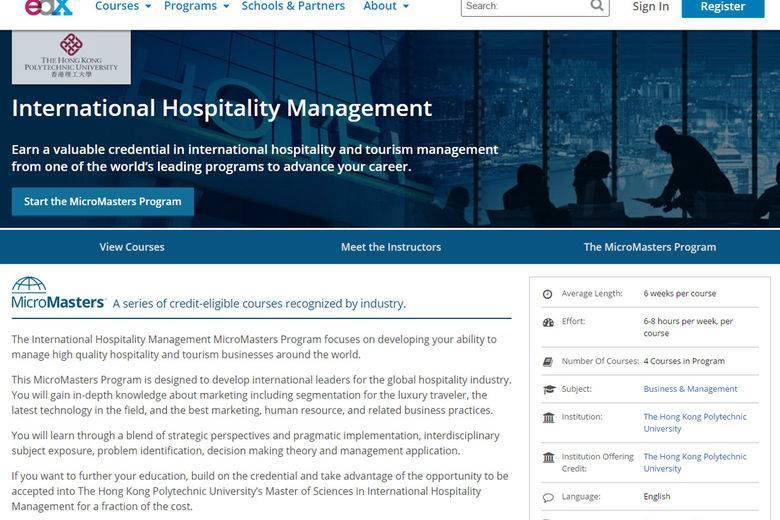
Task: Click the Language speech bubble icon
Action: pos(547,497)
